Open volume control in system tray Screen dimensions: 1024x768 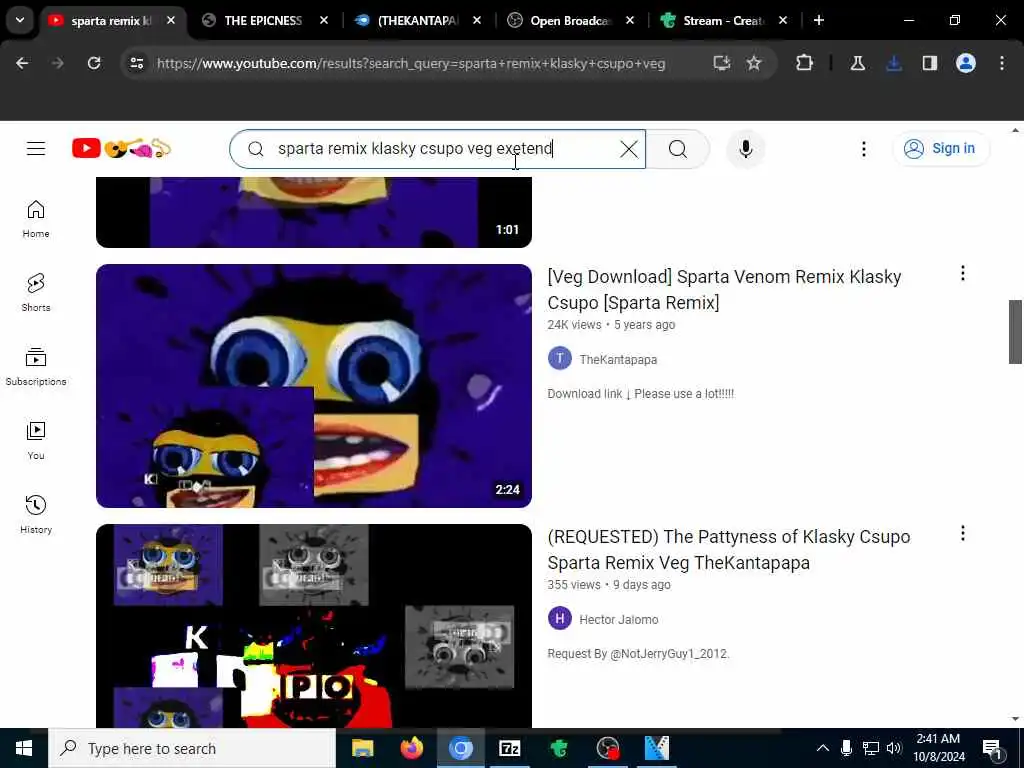(x=894, y=748)
